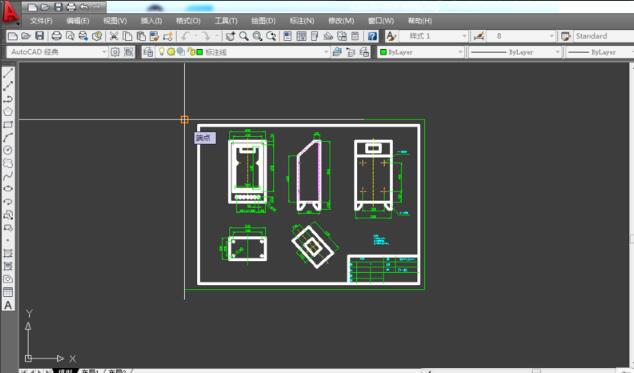Select the Arc draw tool
This screenshot has width=634, height=373.
coord(8,138)
